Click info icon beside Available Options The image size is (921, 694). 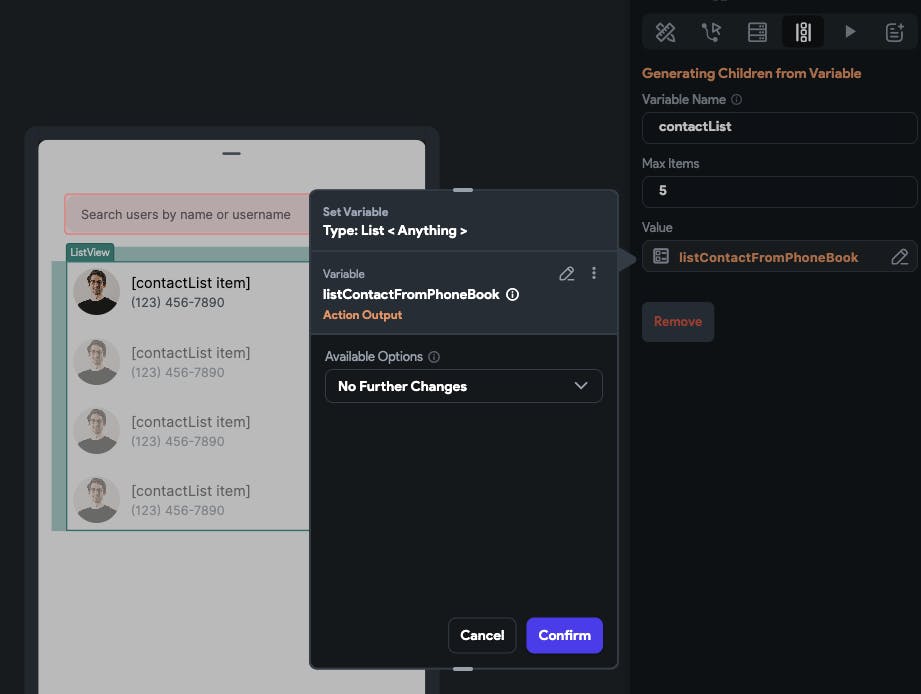[x=433, y=357]
